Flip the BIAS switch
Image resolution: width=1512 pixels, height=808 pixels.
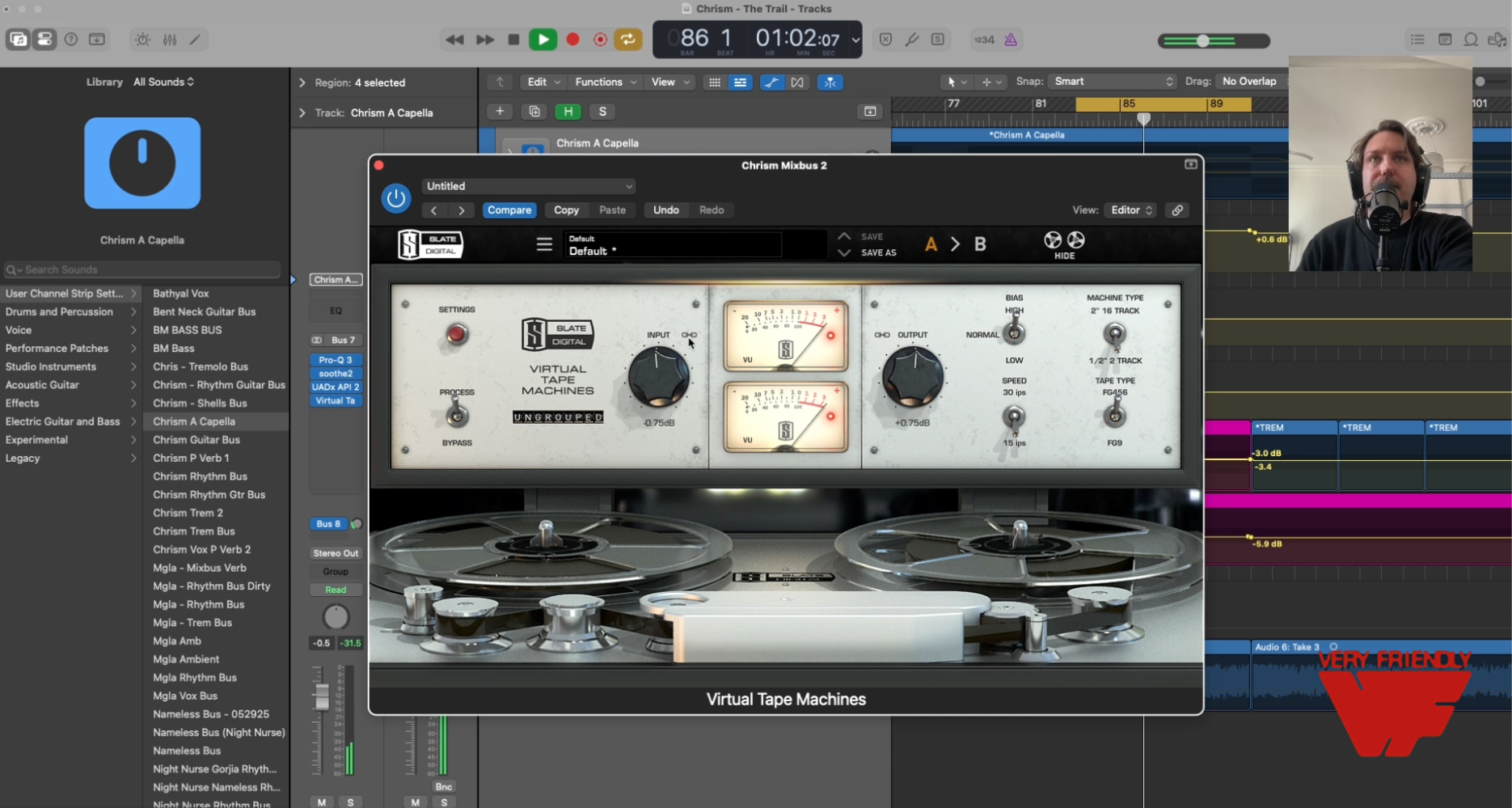pyautogui.click(x=1014, y=332)
